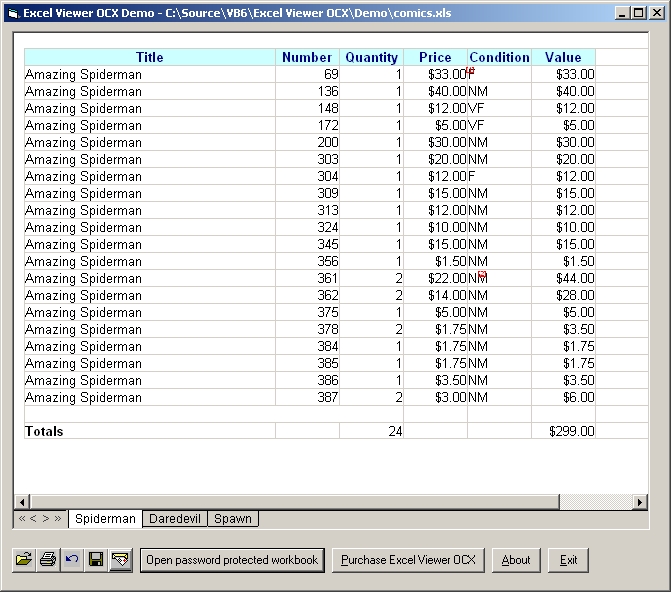The height and width of the screenshot is (592, 671).
Task: Select the Title column header
Action: click(x=150, y=57)
